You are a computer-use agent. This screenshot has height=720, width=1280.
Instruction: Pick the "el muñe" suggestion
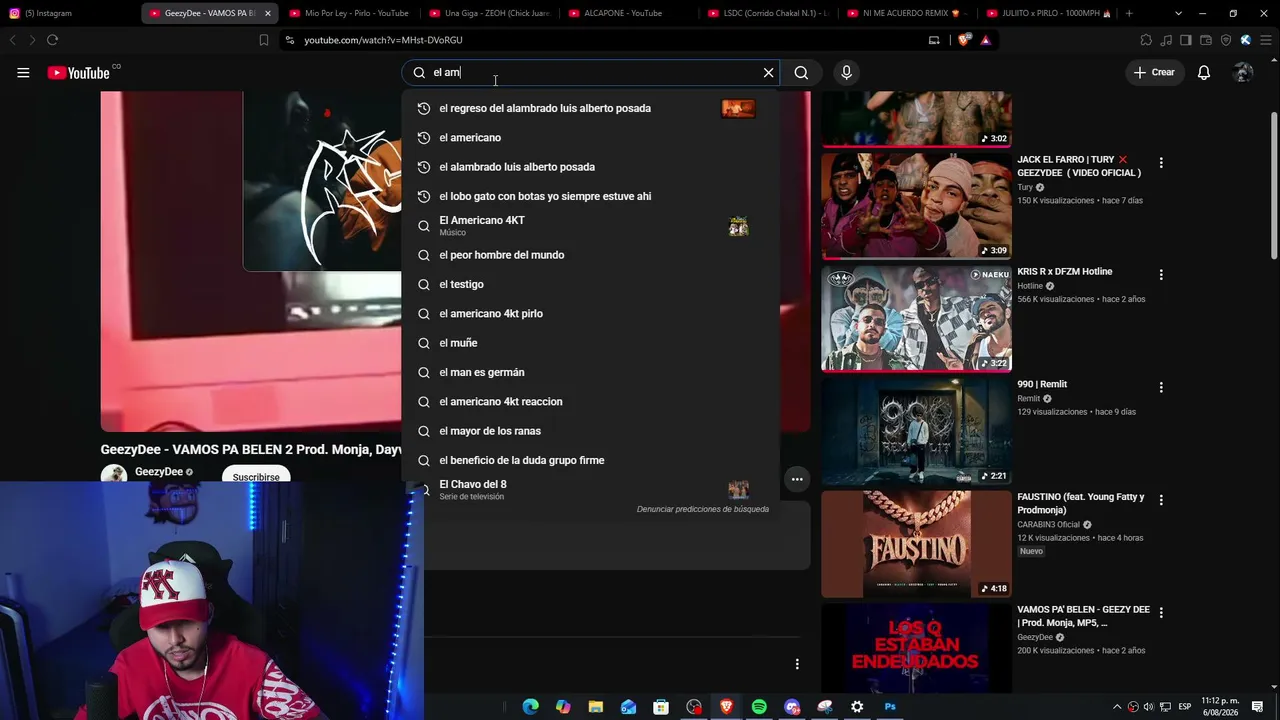tap(590, 343)
